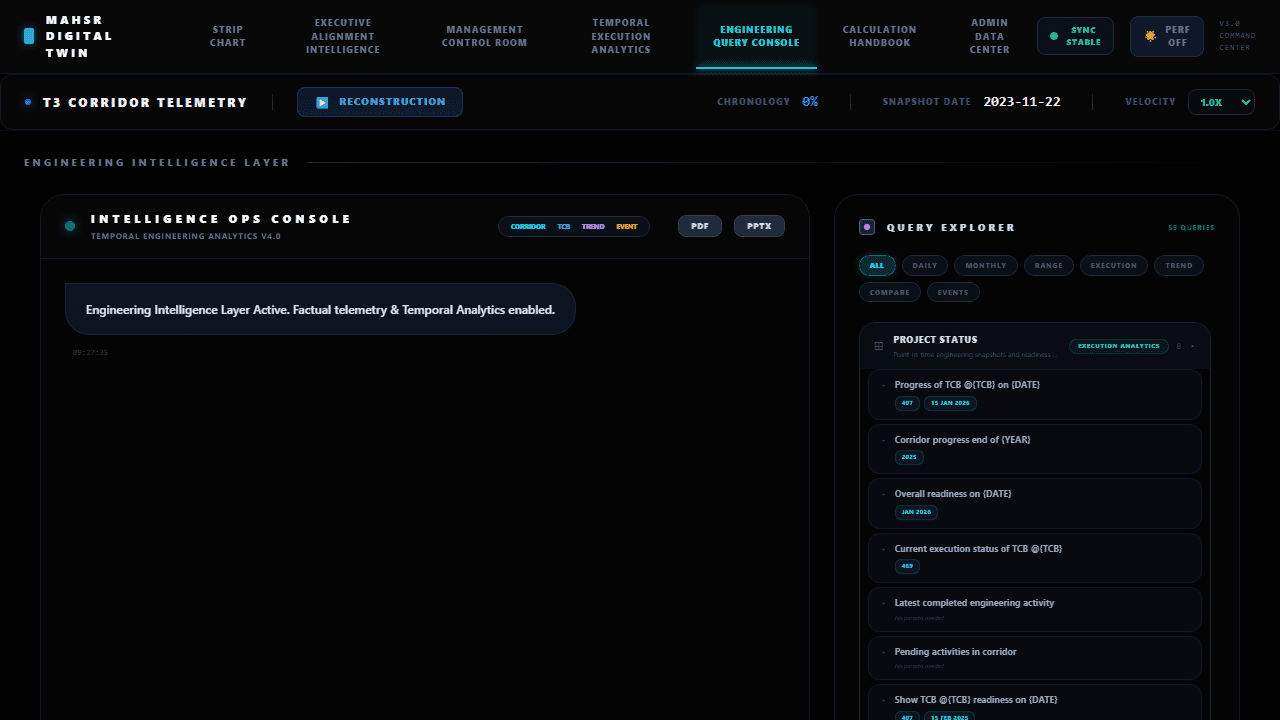Run query 'Show TCB @{TCB} readiness on {DATE}'
1280x720 pixels.
(x=1035, y=704)
